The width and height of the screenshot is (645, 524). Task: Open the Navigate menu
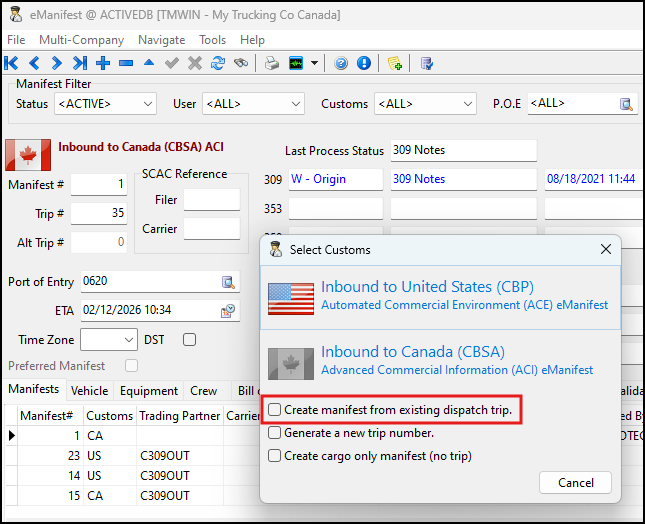[x=162, y=40]
